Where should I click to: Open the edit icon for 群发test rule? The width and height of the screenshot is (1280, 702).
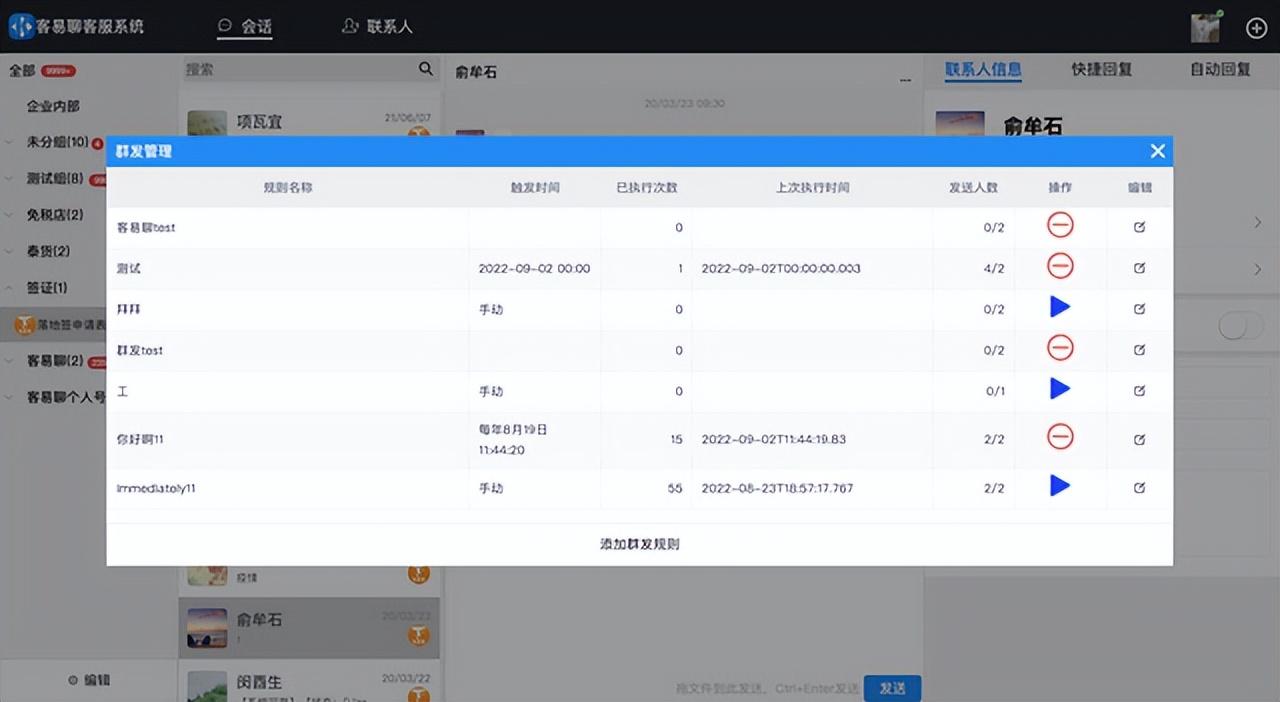[x=1139, y=349]
